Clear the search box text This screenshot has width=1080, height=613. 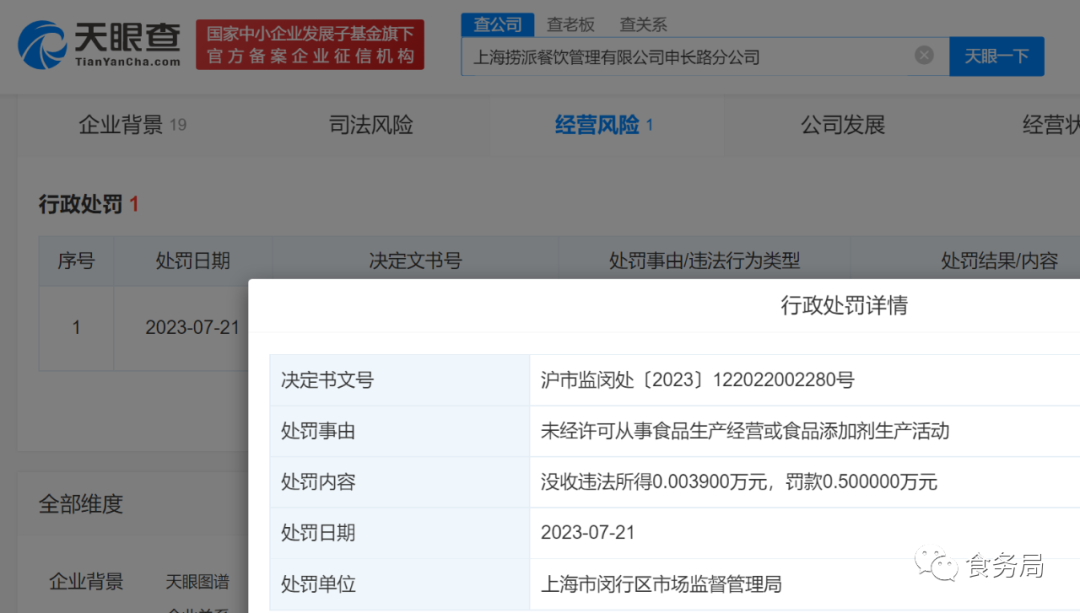[x=924, y=55]
